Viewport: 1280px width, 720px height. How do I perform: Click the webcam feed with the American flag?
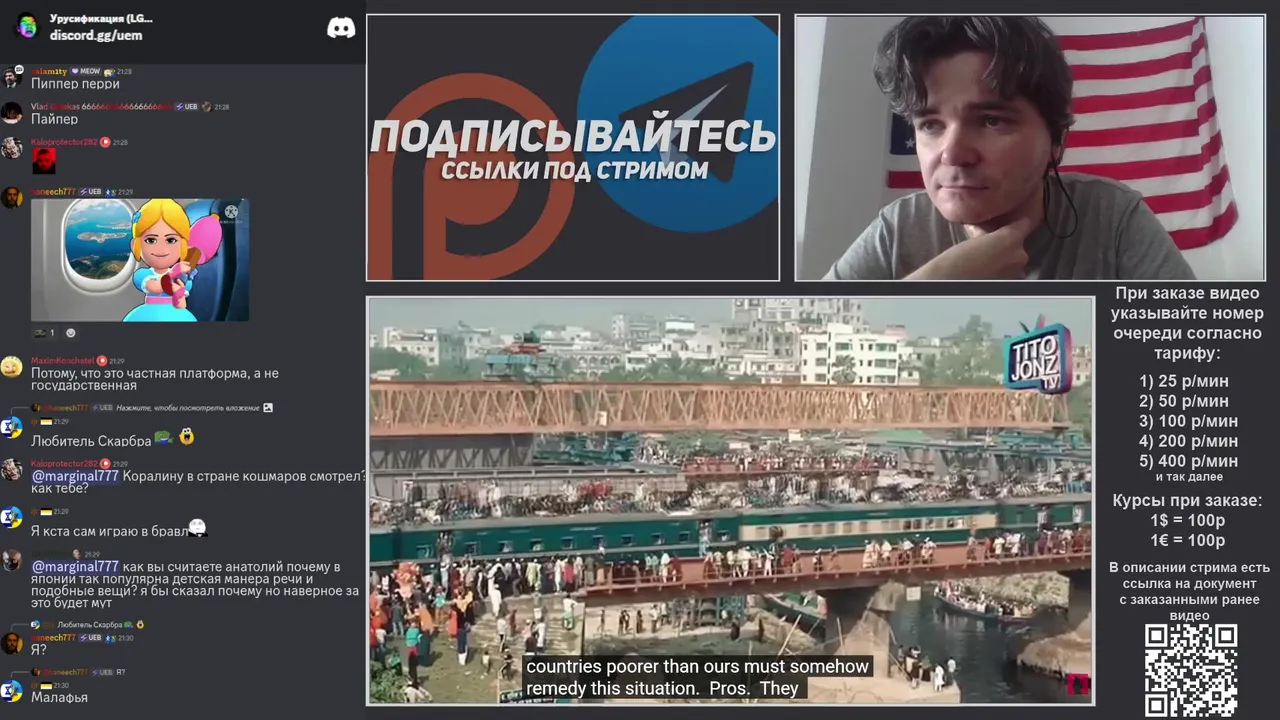[x=1030, y=148]
